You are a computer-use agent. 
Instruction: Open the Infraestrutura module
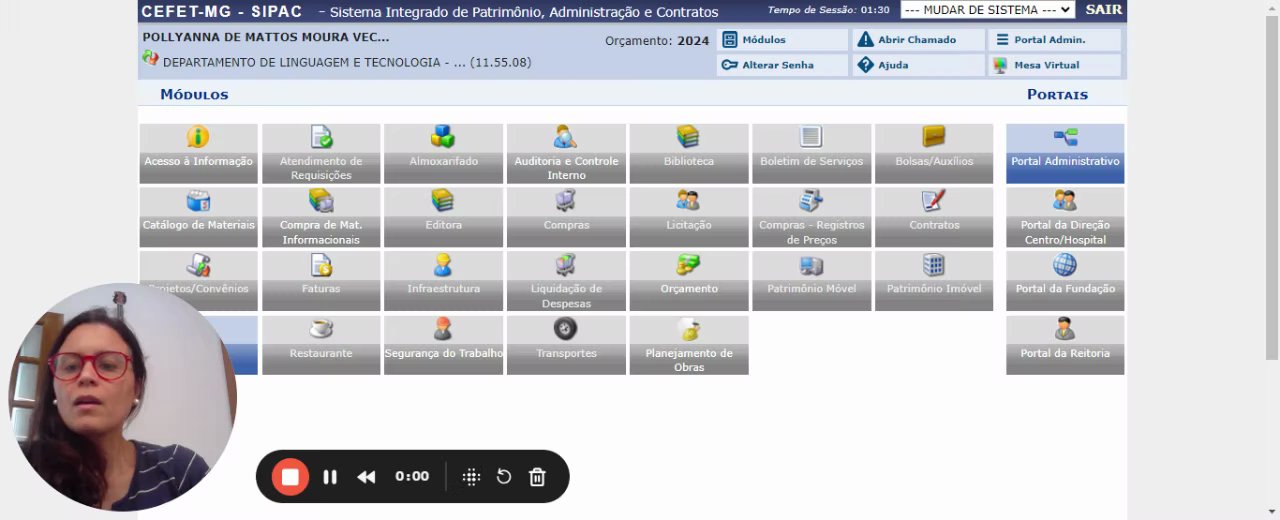(x=443, y=281)
